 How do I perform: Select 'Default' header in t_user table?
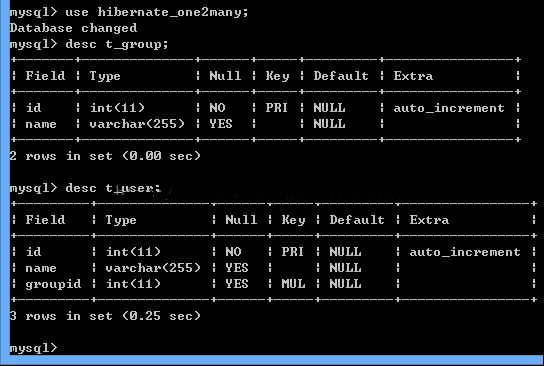pyautogui.click(x=357, y=220)
